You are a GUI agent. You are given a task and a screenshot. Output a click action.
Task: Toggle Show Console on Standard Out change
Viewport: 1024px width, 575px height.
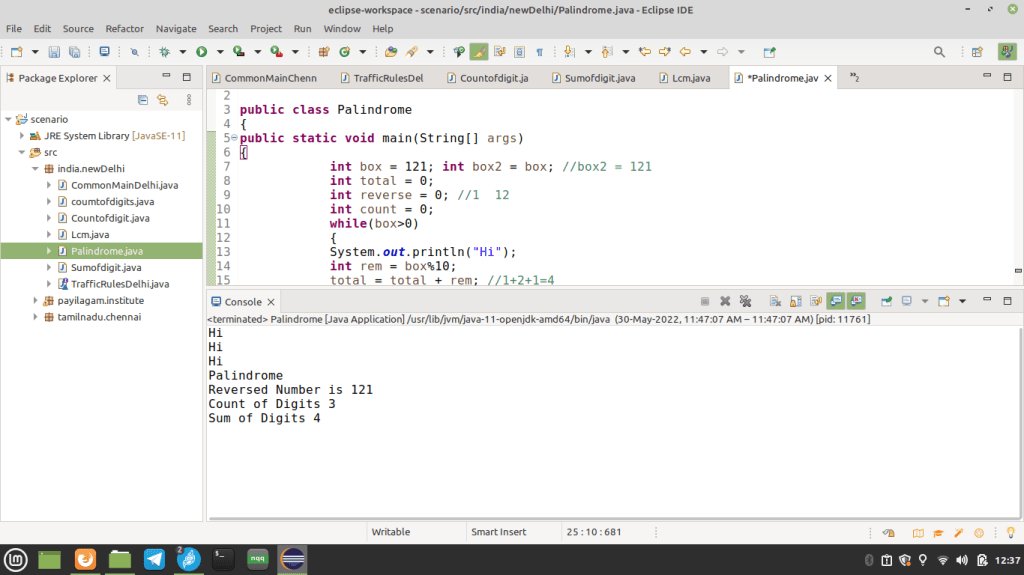coord(836,301)
